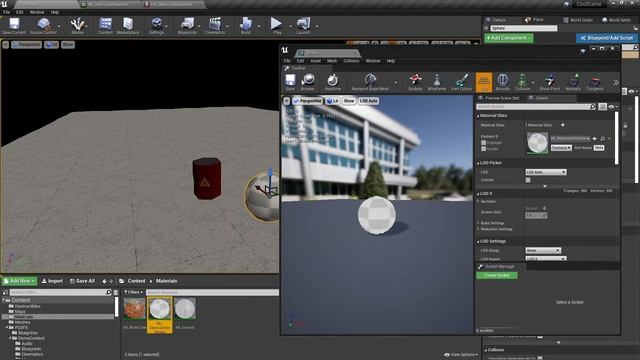Click Element 0 material thumbnail
Image resolution: width=640 pixels, height=360 pixels.
pos(537,143)
